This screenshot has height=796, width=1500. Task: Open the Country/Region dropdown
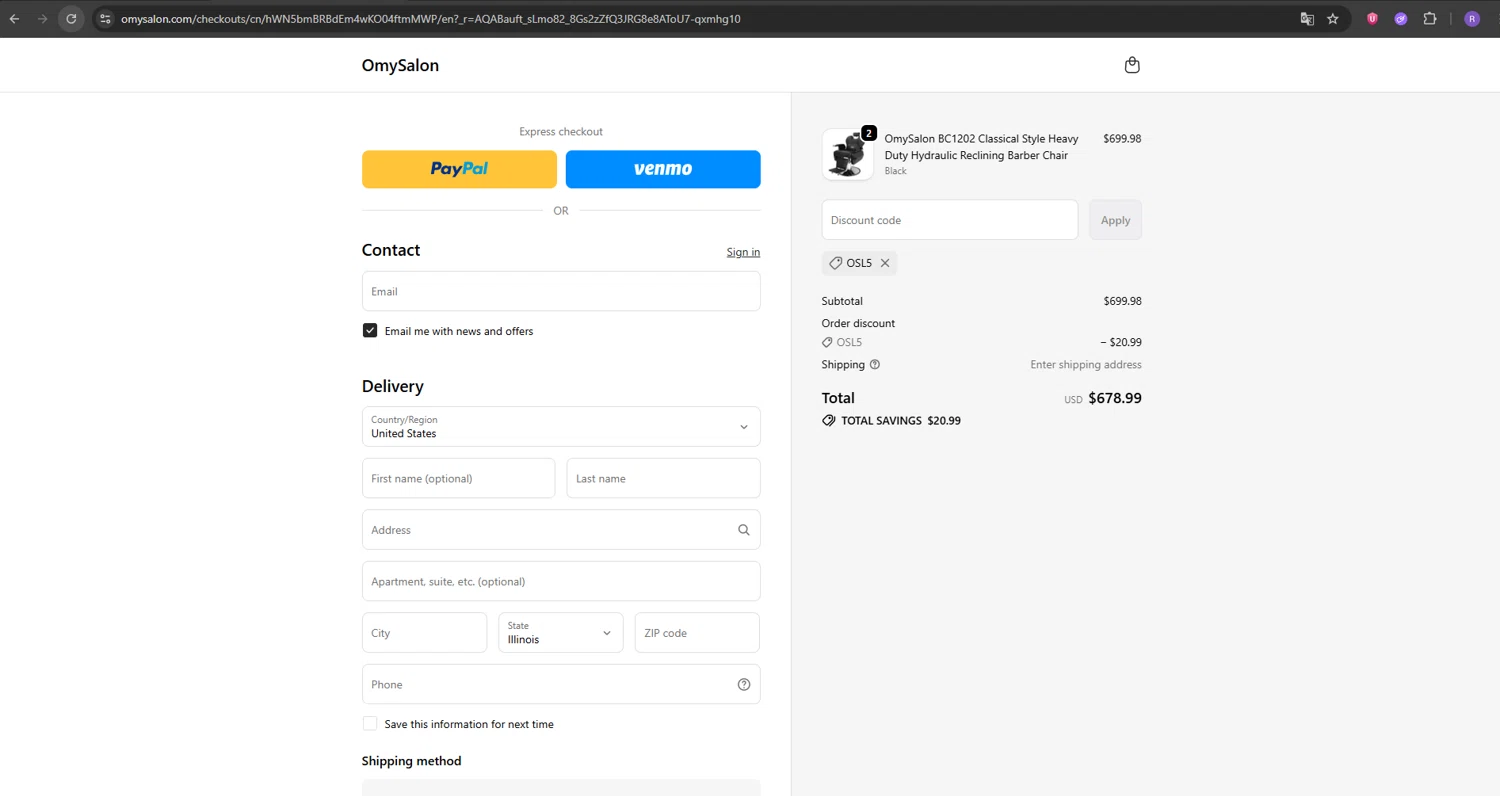coord(561,426)
